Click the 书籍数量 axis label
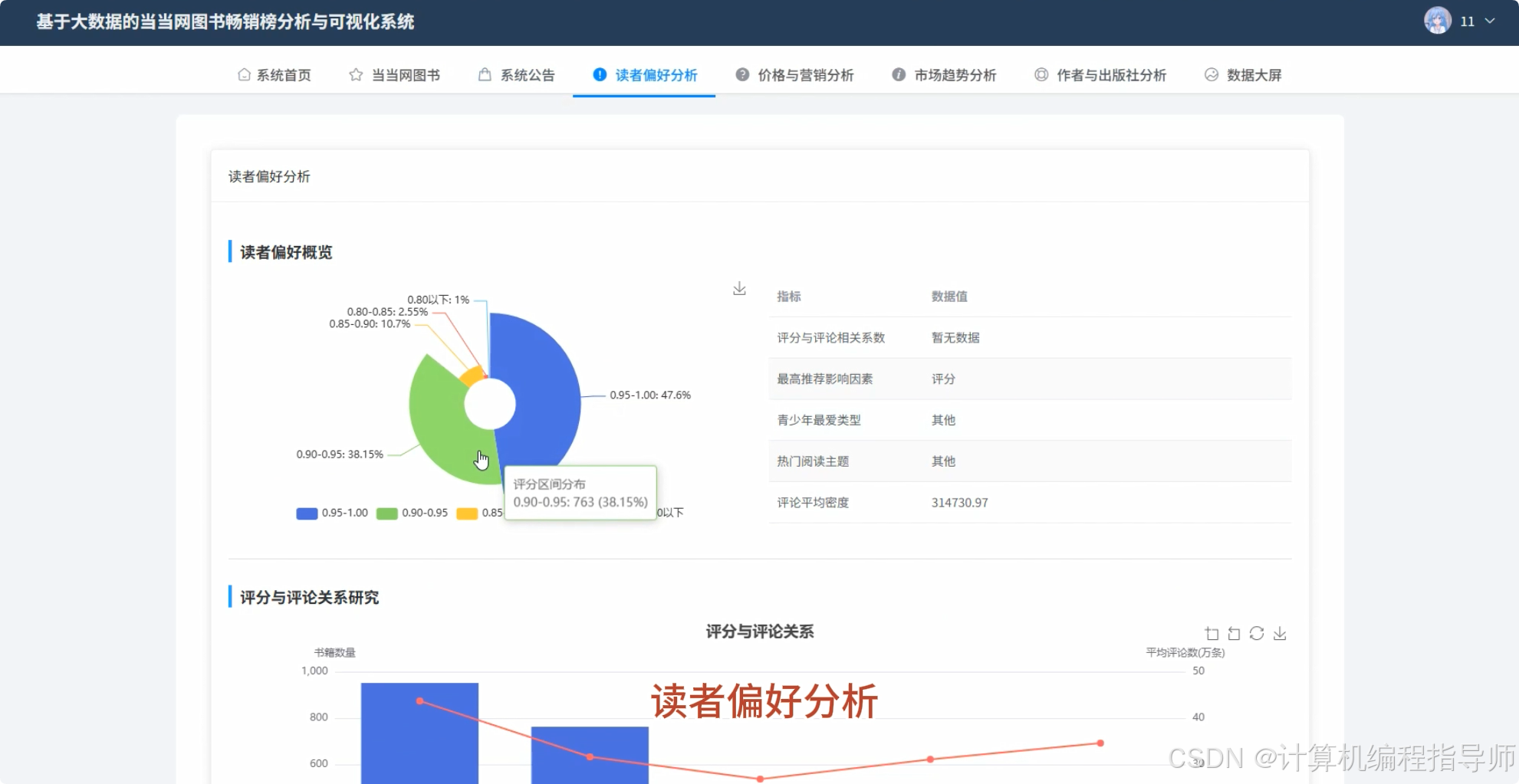 pyautogui.click(x=335, y=653)
